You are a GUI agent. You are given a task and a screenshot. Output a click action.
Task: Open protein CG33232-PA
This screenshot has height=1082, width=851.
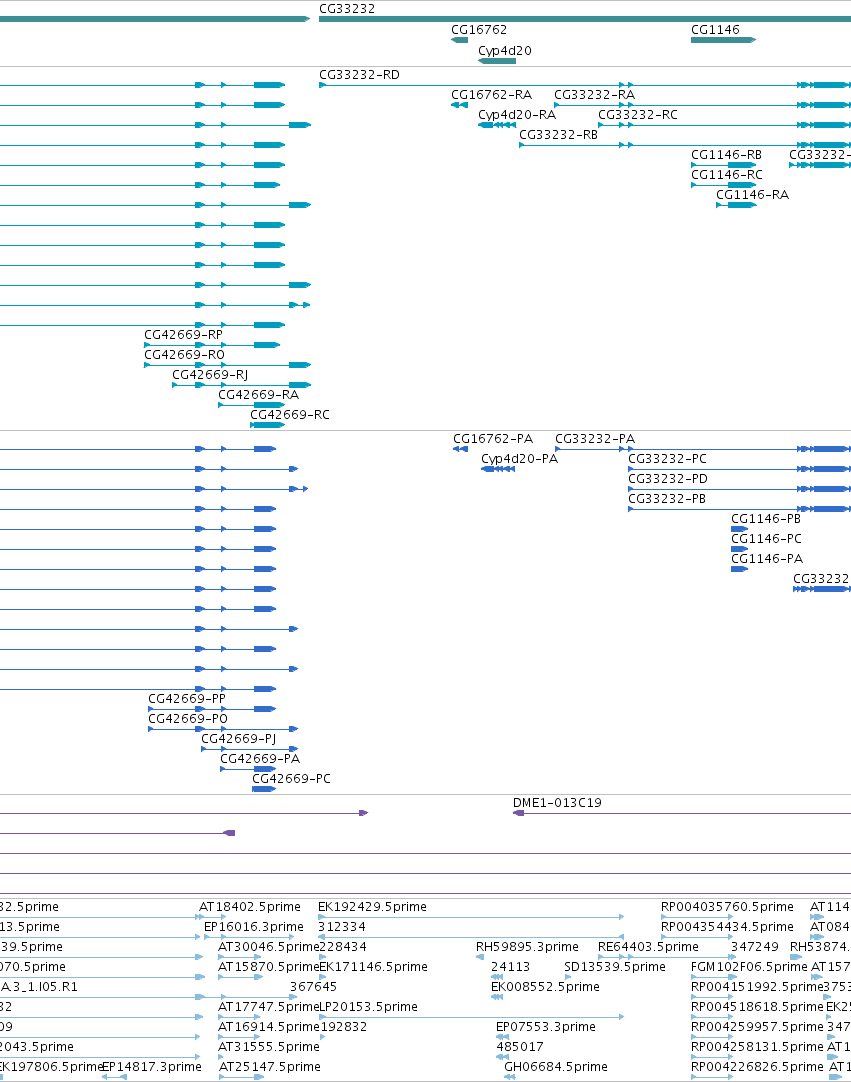click(x=594, y=439)
